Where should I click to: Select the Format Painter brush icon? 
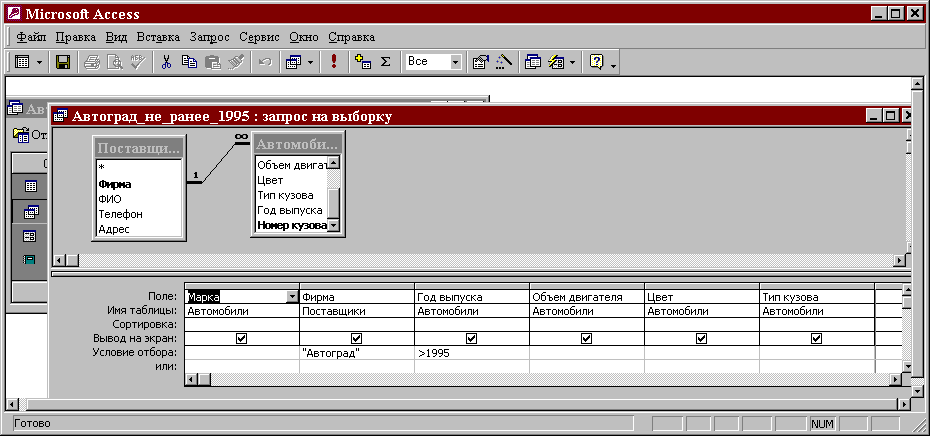(x=236, y=62)
